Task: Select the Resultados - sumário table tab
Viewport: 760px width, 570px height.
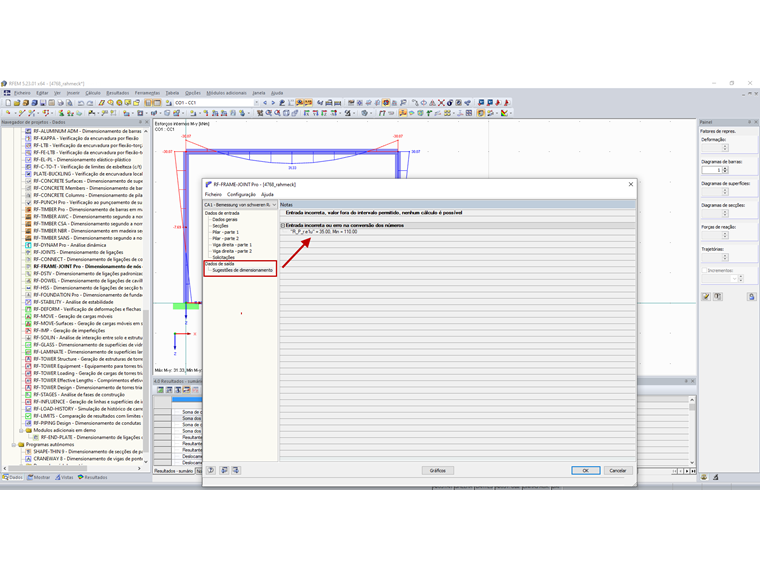Action: pos(174,471)
